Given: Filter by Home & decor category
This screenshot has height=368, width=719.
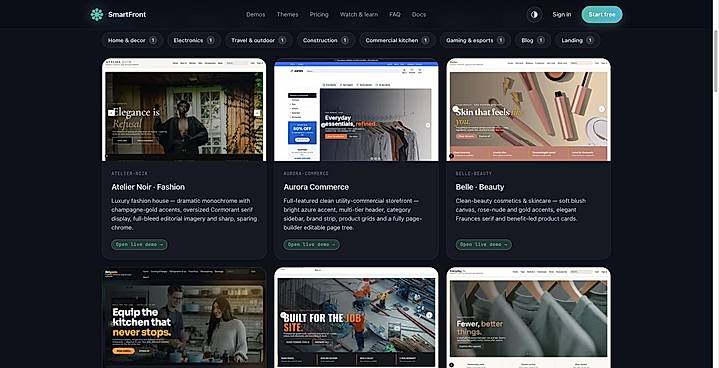Looking at the screenshot, I should click(x=132, y=40).
